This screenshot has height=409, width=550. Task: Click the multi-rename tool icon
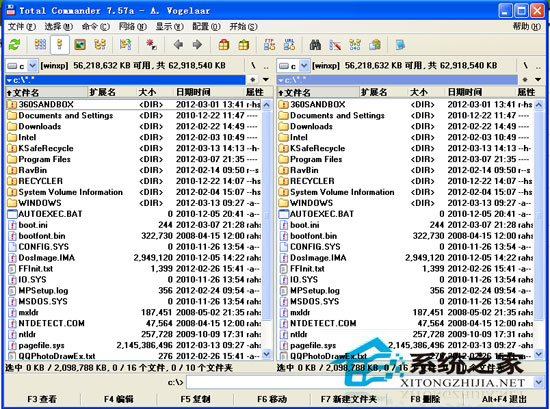(x=335, y=45)
